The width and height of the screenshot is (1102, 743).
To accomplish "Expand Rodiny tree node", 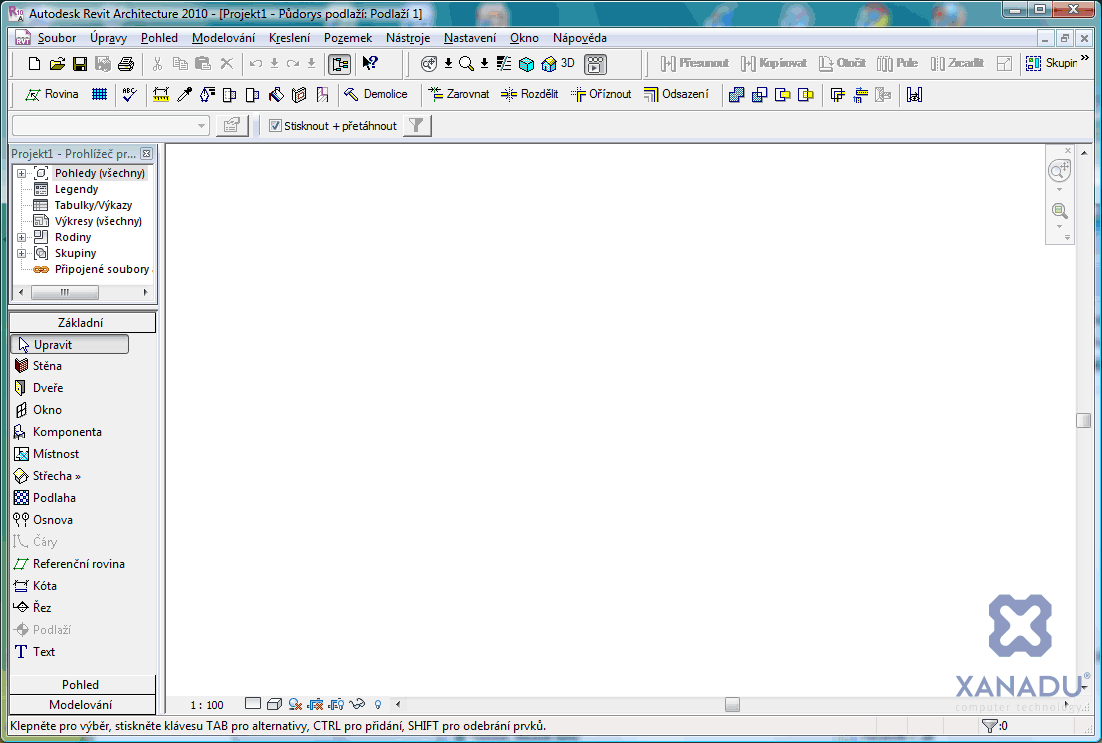I will click(21, 238).
